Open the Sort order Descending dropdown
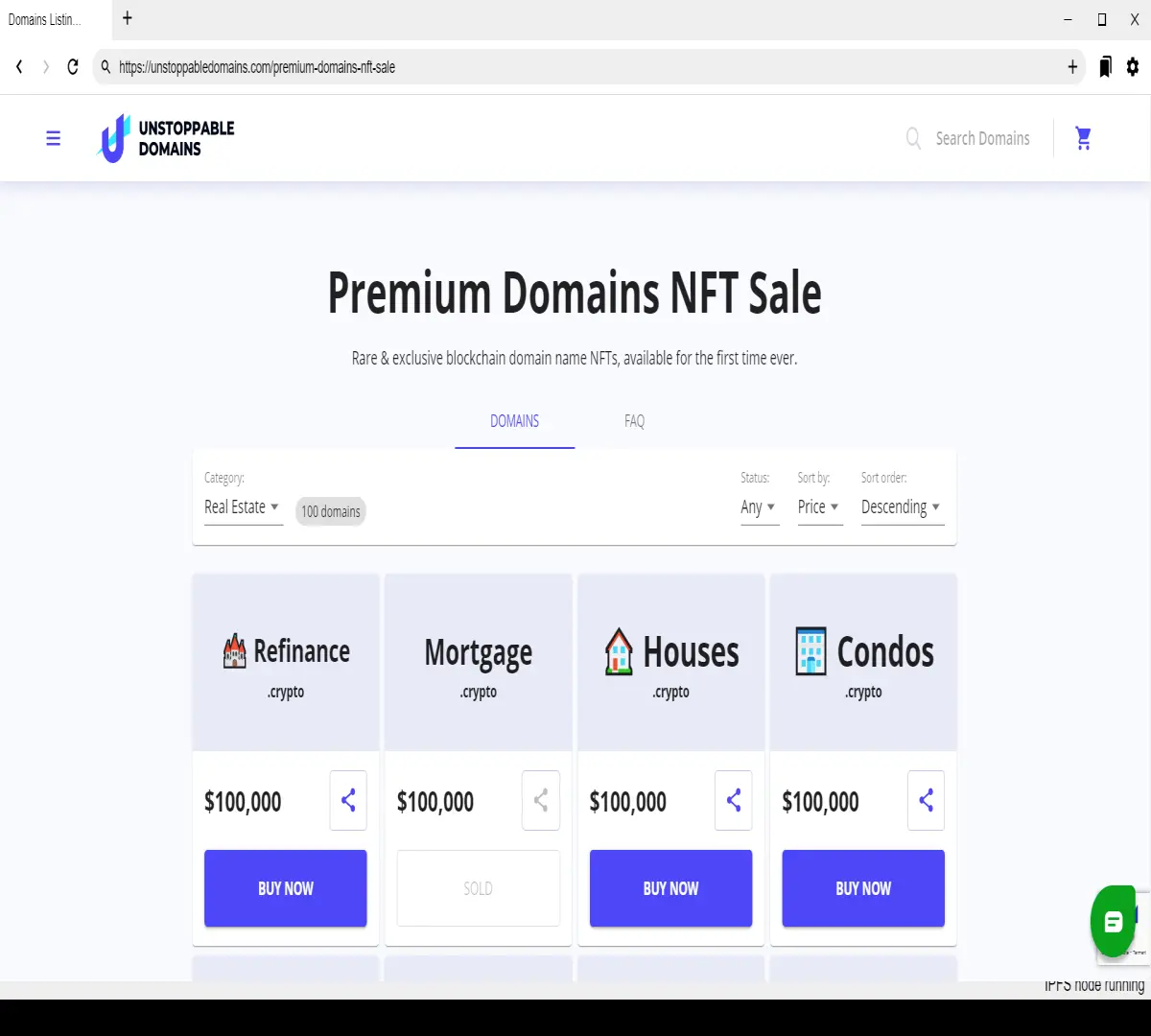The image size is (1151, 1036). [903, 507]
